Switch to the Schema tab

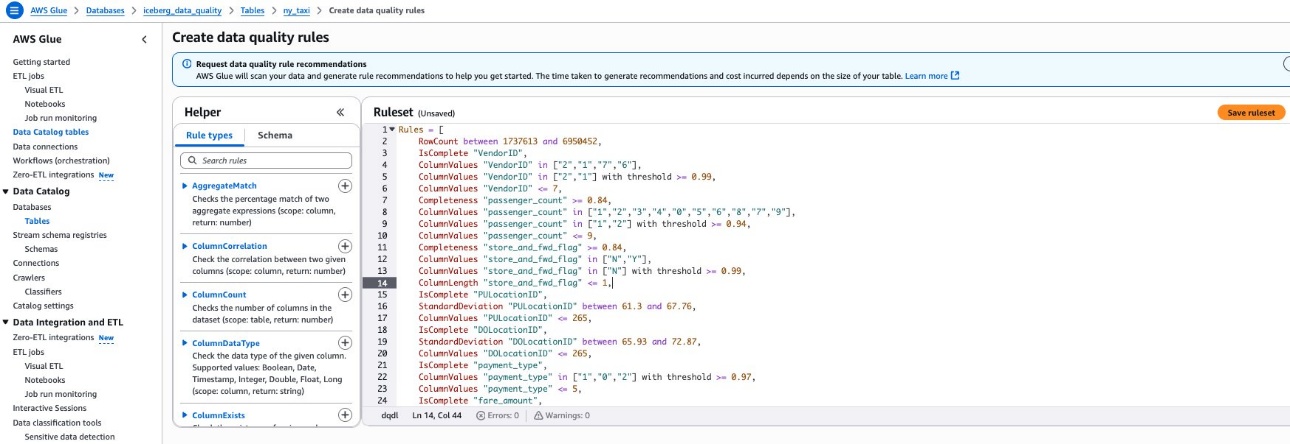[275, 135]
